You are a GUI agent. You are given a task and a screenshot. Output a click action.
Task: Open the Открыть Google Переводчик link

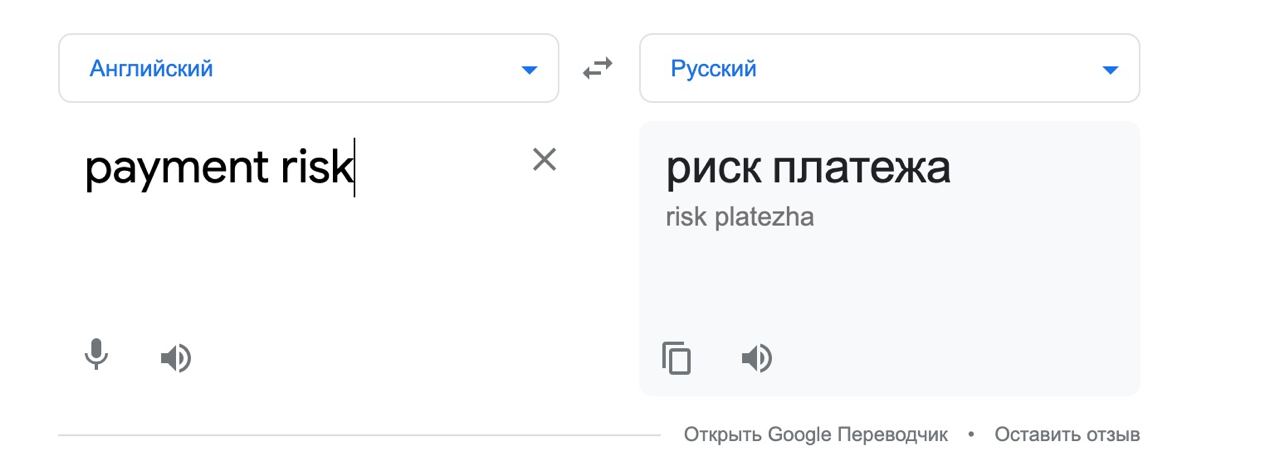coord(816,435)
